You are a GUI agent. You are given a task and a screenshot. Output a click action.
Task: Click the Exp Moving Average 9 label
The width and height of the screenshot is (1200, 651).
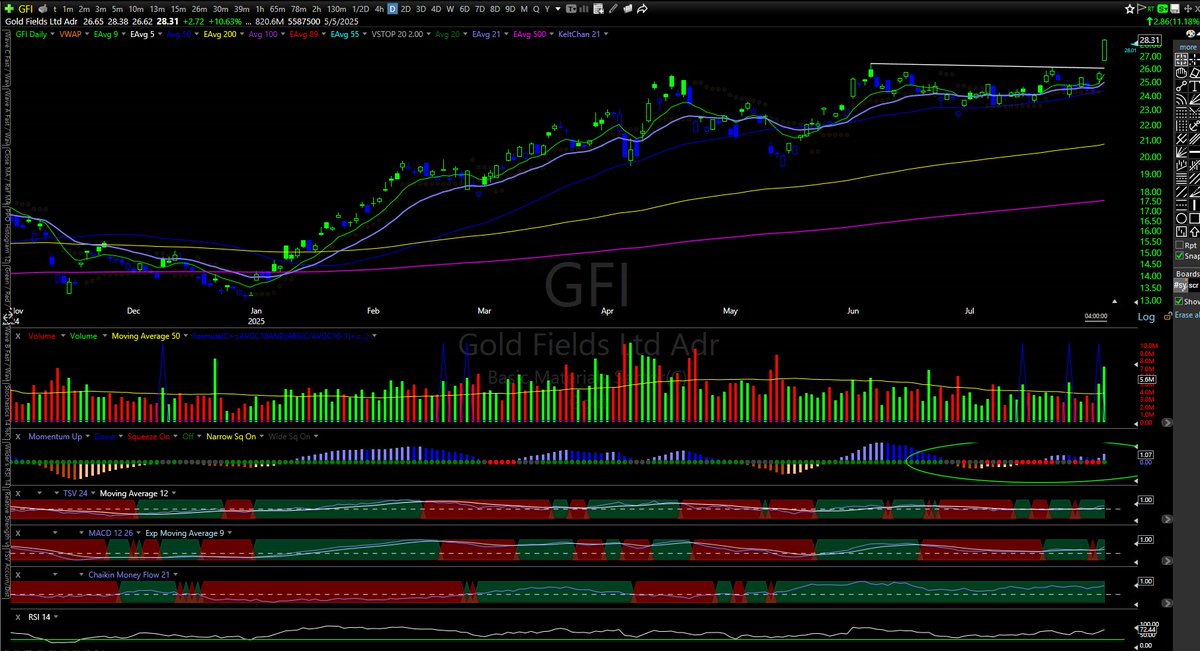[x=185, y=533]
